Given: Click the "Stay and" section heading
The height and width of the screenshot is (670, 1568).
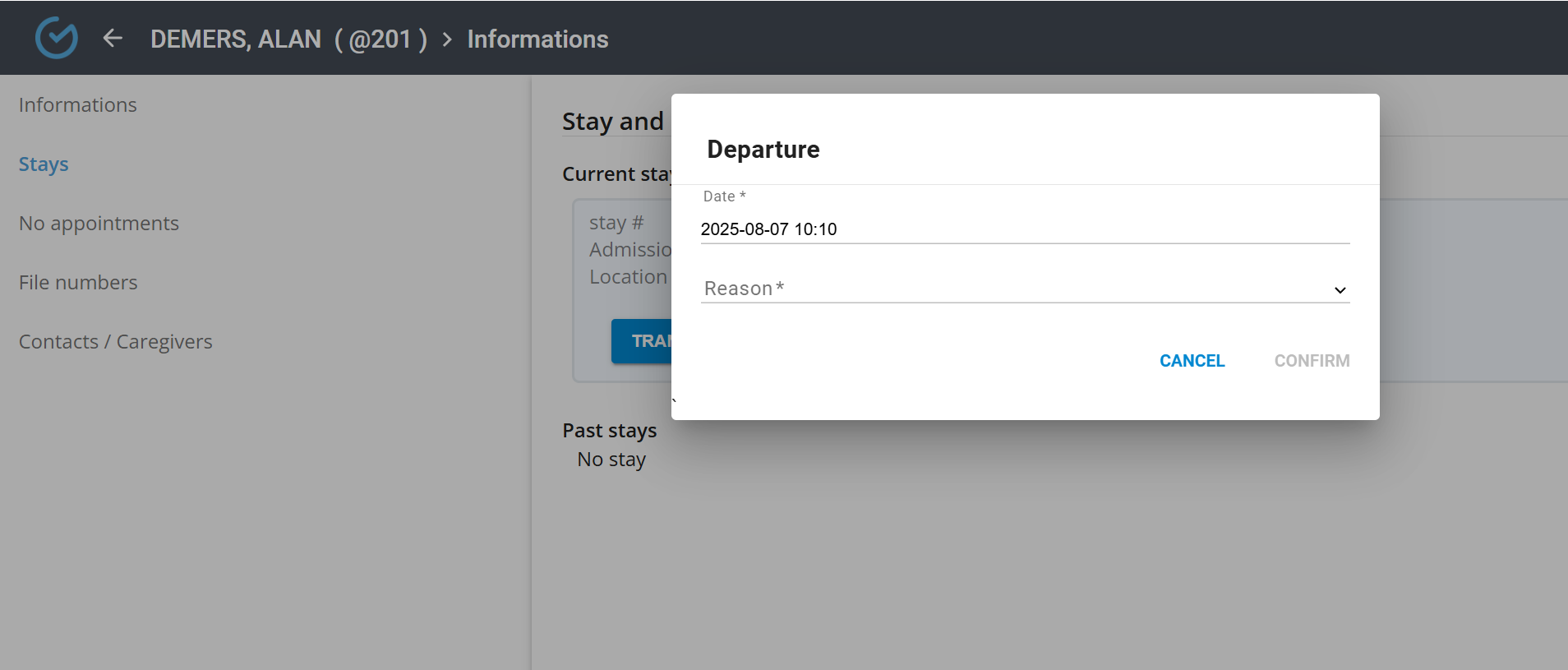Looking at the screenshot, I should pyautogui.click(x=613, y=122).
